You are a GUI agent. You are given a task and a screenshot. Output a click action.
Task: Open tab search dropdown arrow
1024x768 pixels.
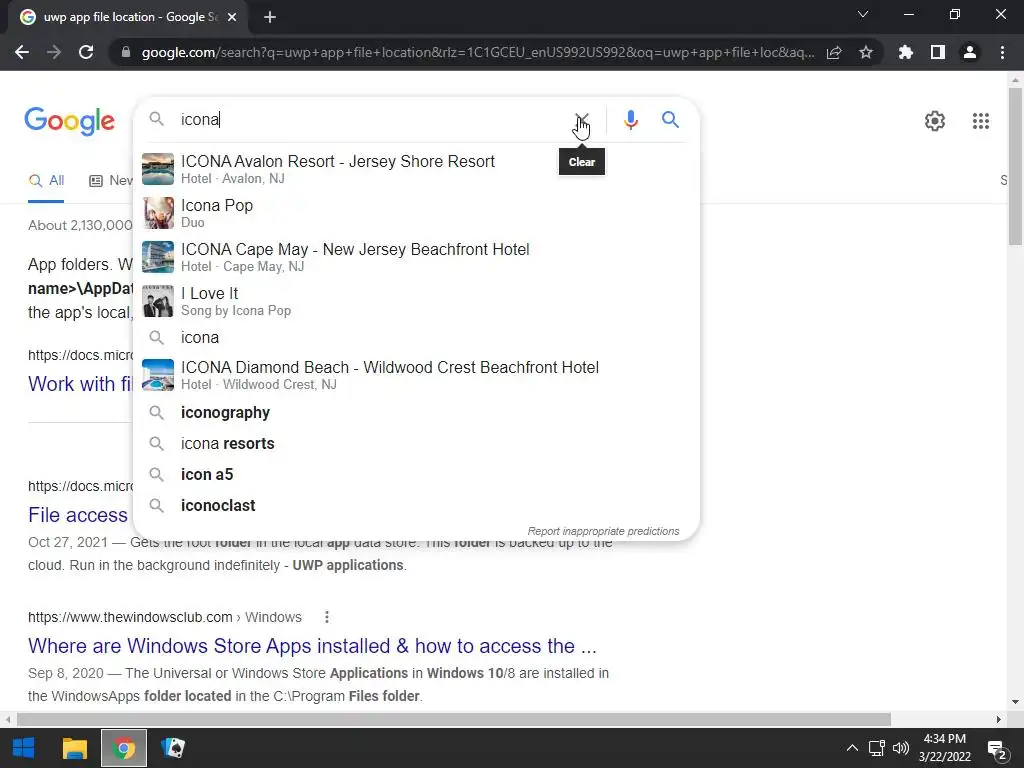pyautogui.click(x=863, y=14)
